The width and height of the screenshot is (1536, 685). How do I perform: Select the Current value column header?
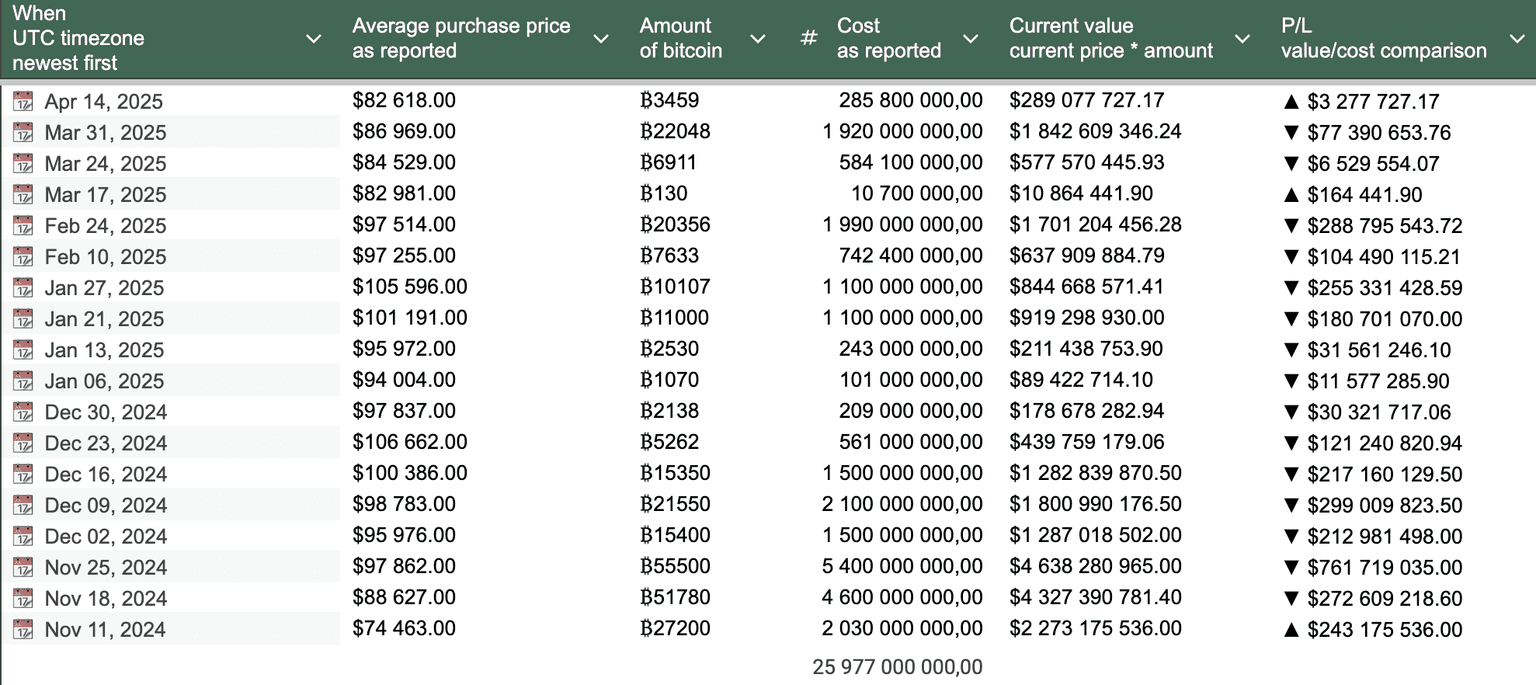1110,39
